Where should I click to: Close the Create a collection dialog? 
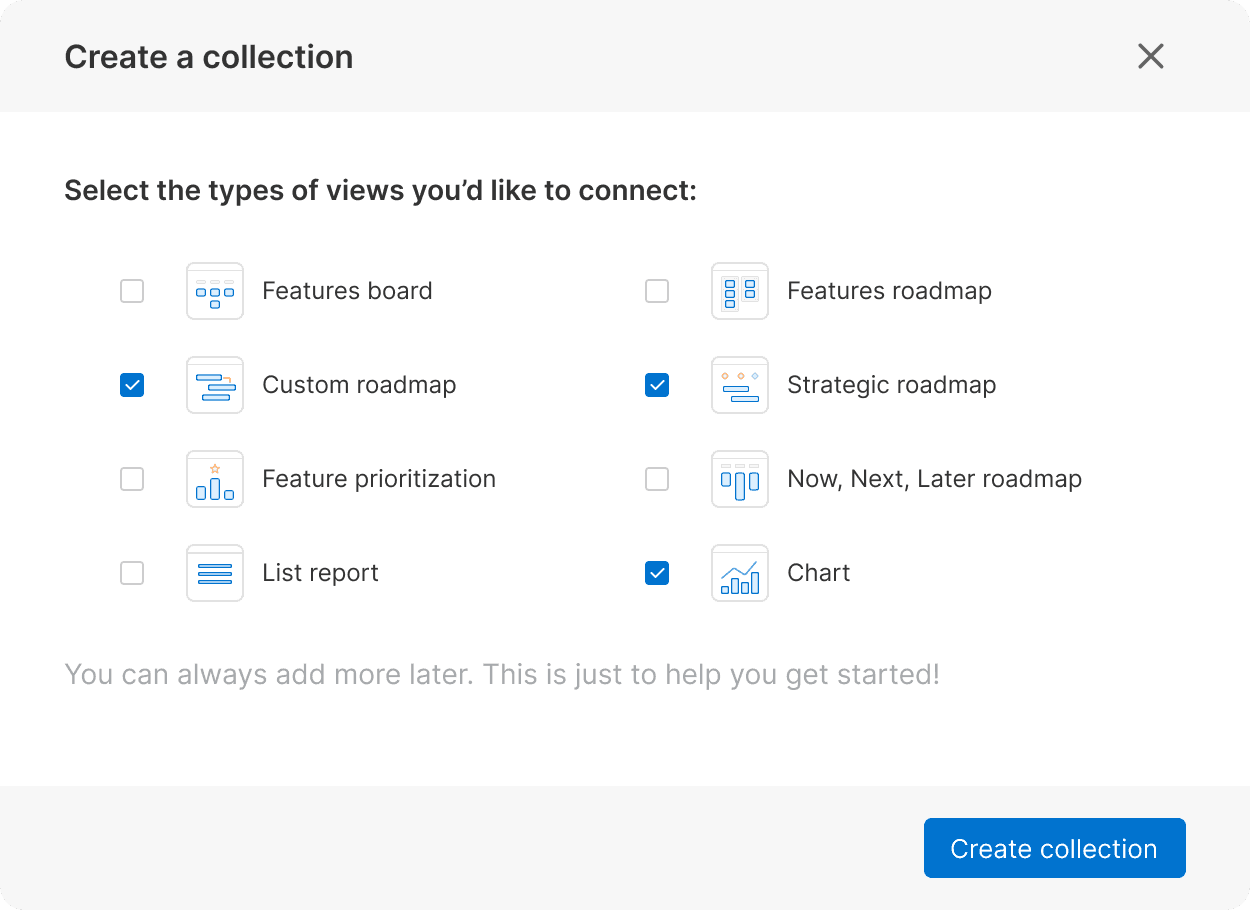point(1151,56)
